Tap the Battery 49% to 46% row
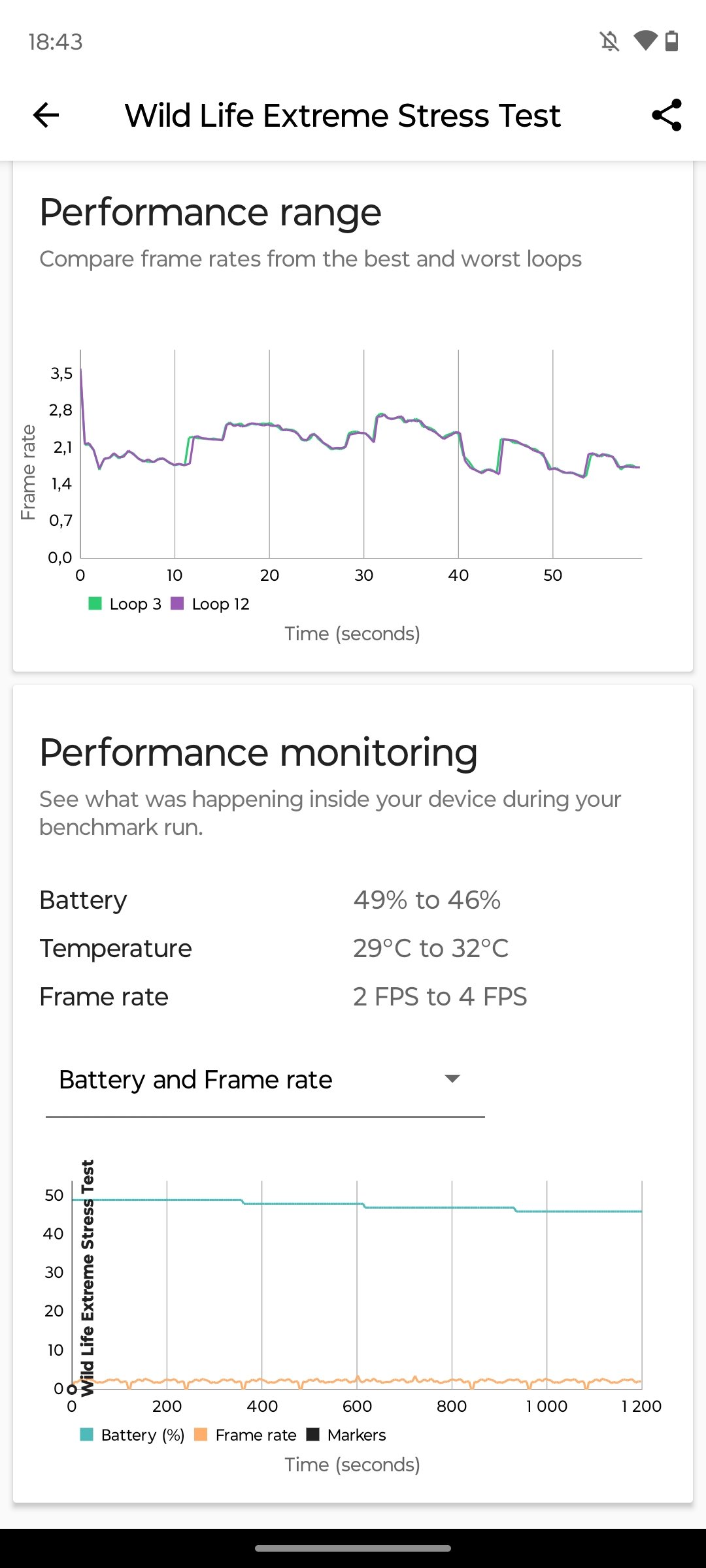This screenshot has width=706, height=1568. [353, 900]
